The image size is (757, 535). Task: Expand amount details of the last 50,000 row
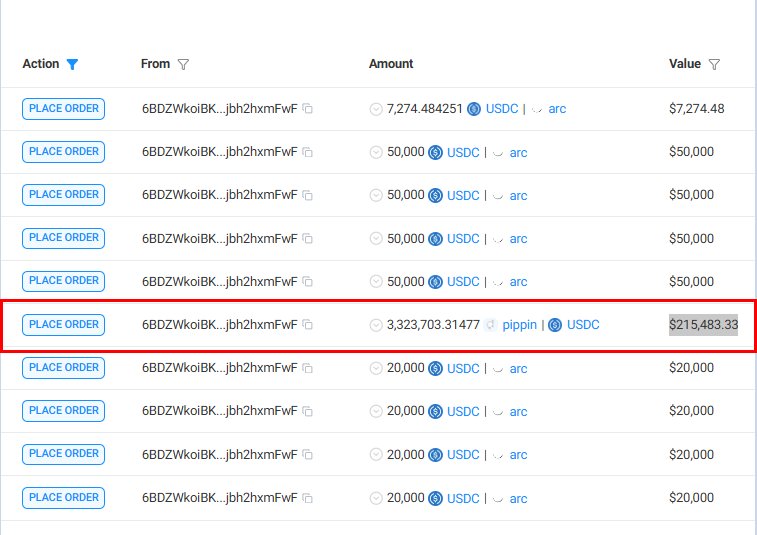tap(376, 282)
